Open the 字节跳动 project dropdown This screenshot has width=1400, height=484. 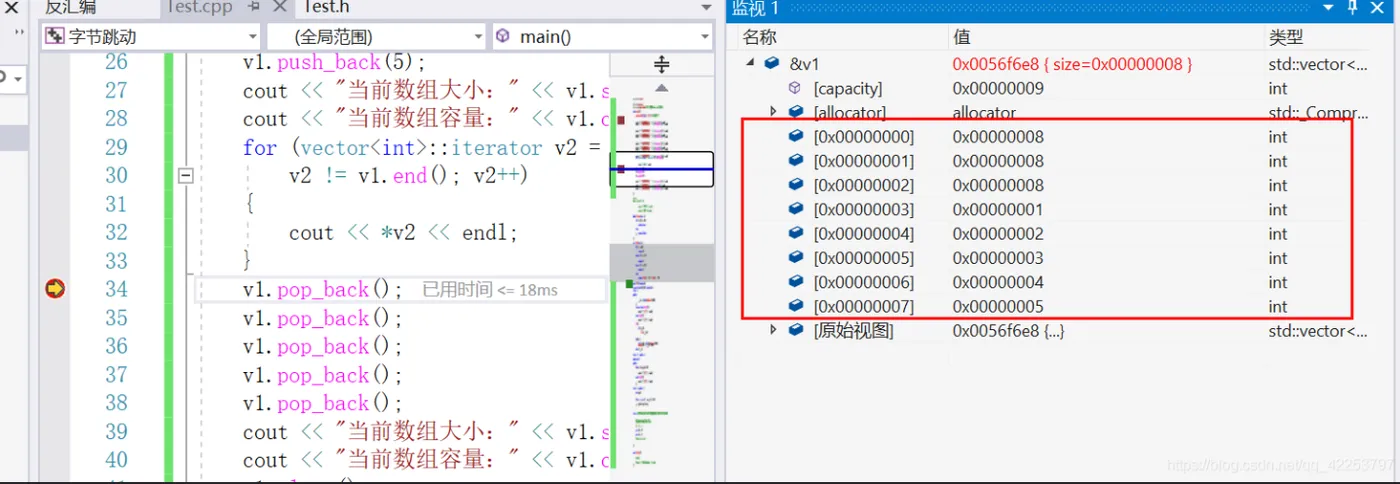point(150,37)
